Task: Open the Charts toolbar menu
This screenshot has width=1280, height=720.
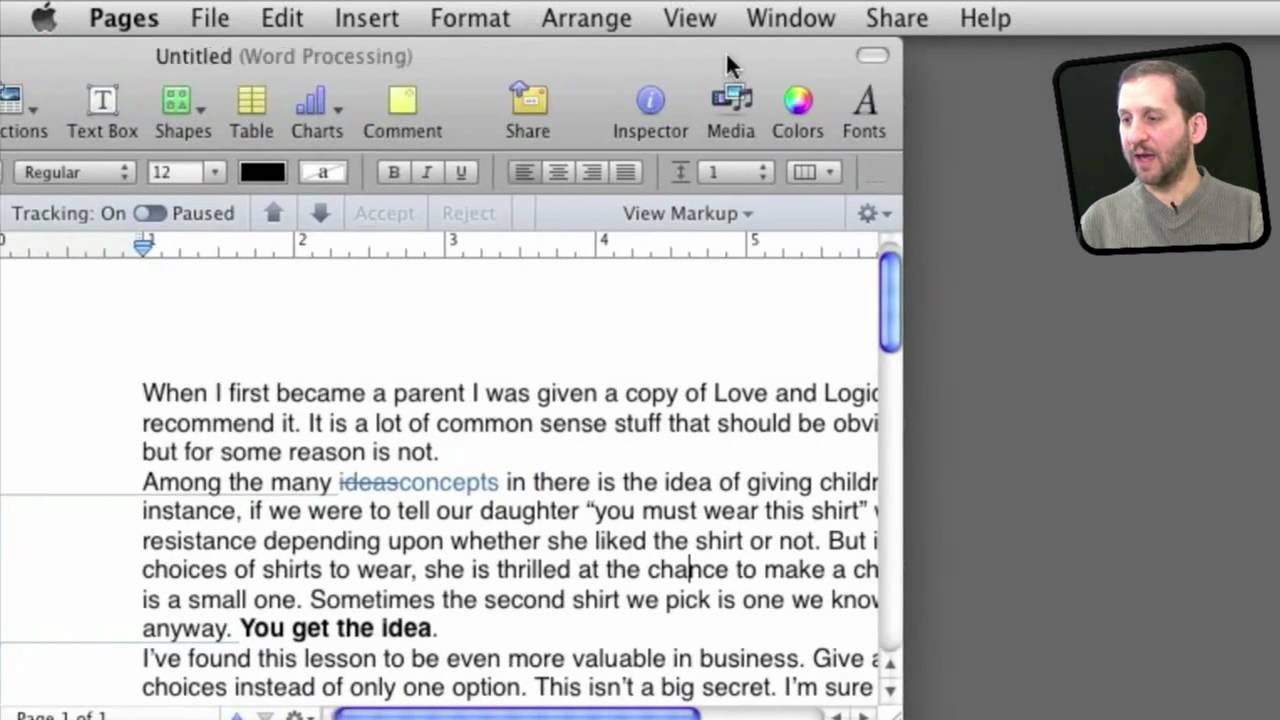Action: tap(317, 111)
